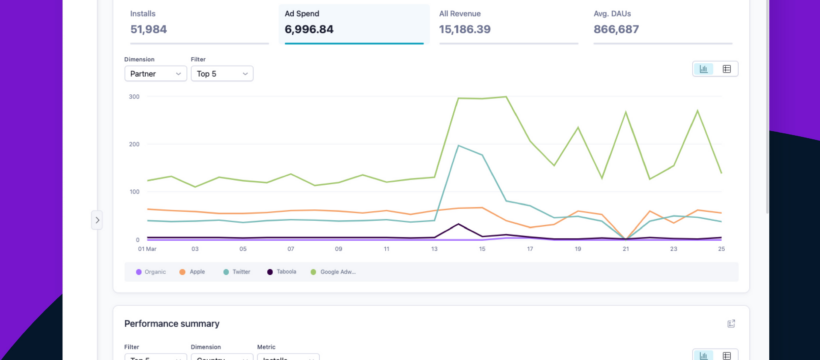Toggle Google Adw... series in legend
This screenshot has width=820, height=360.
click(333, 272)
